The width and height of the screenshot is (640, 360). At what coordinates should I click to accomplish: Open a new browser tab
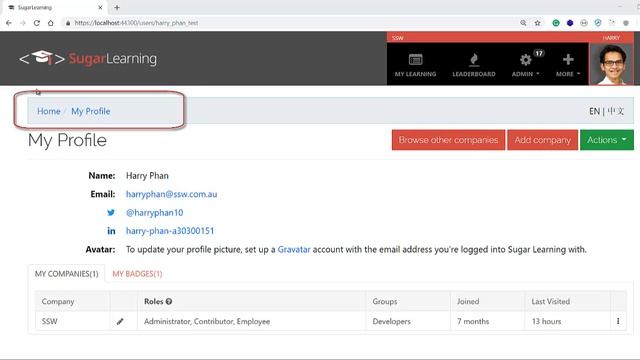[x=117, y=7]
